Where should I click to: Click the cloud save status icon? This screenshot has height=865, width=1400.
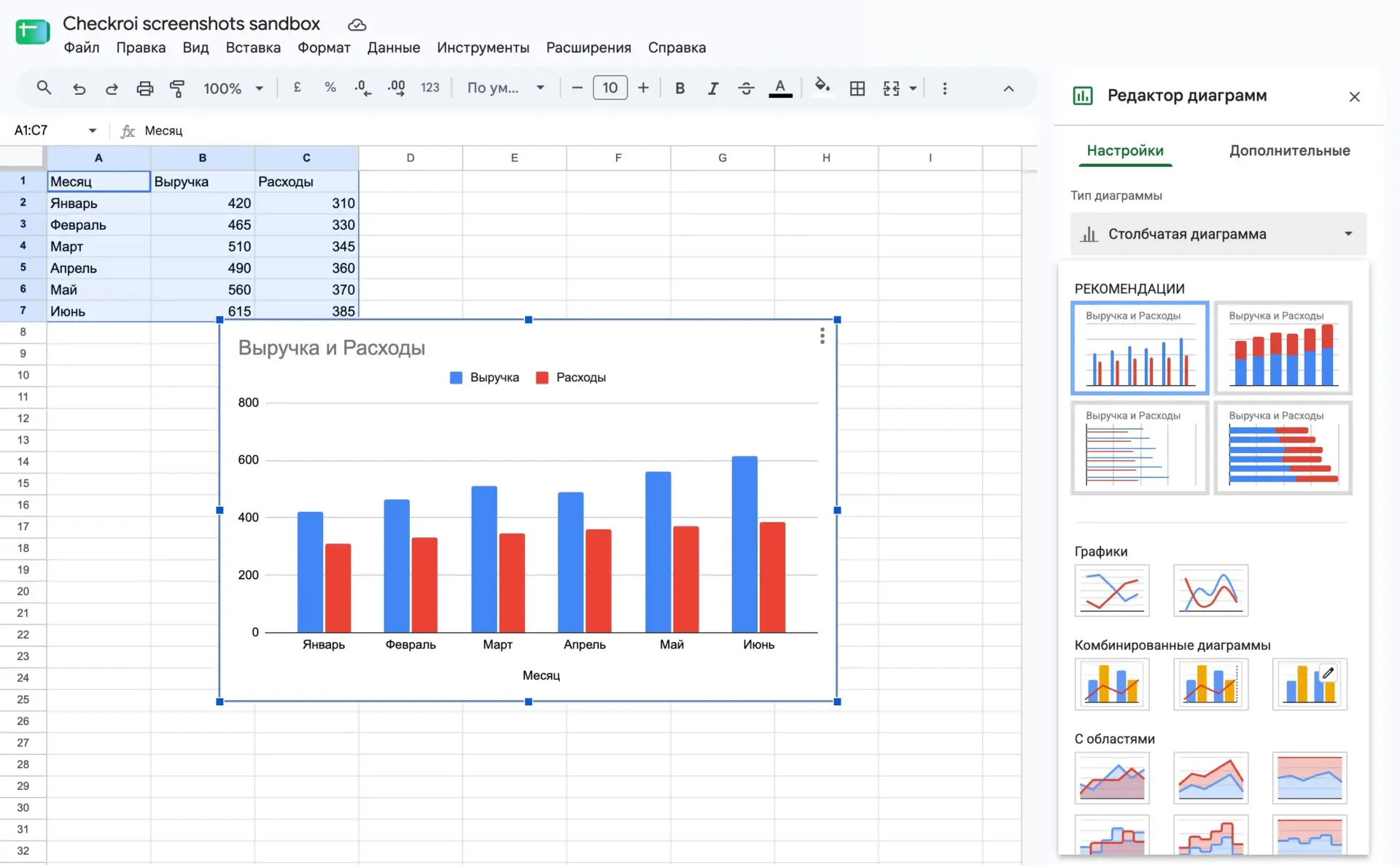click(357, 25)
